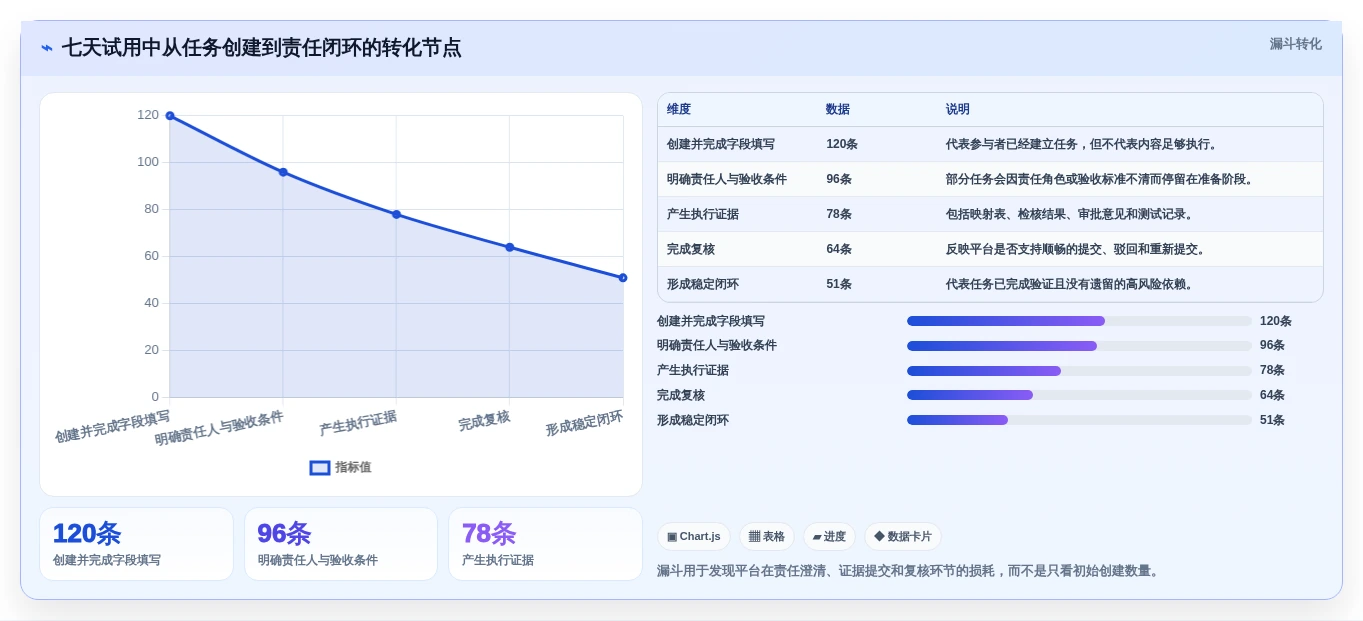Viewport: 1363px width, 621px height.
Task: Click x-axis label 明确责任人与验收条件
Action: click(x=220, y=428)
